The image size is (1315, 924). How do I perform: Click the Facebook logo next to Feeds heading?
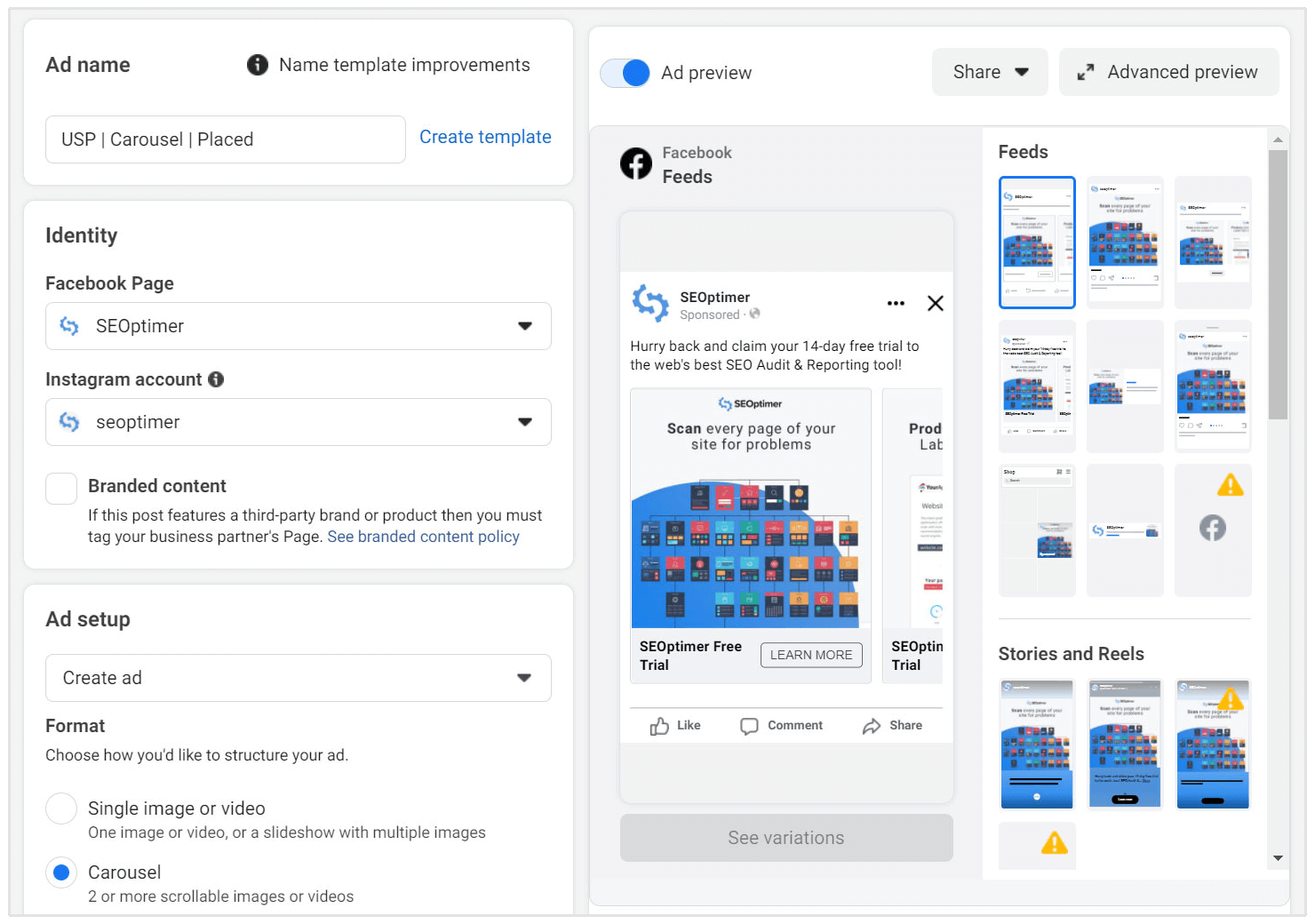[x=636, y=163]
